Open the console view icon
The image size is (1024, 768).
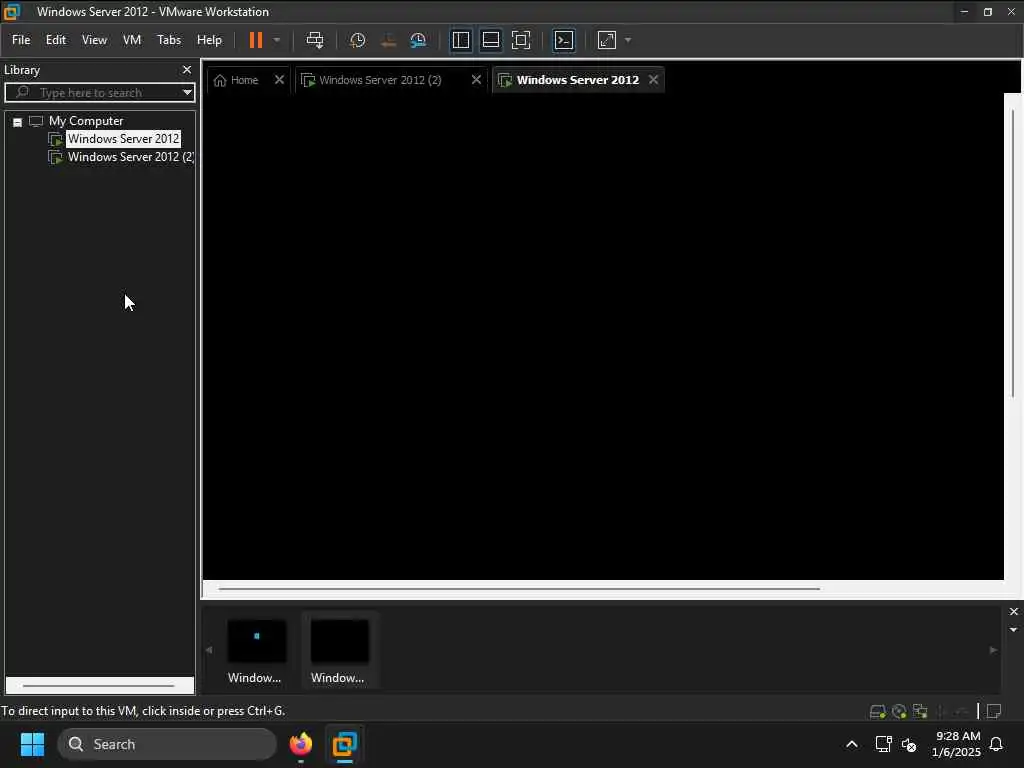(564, 40)
